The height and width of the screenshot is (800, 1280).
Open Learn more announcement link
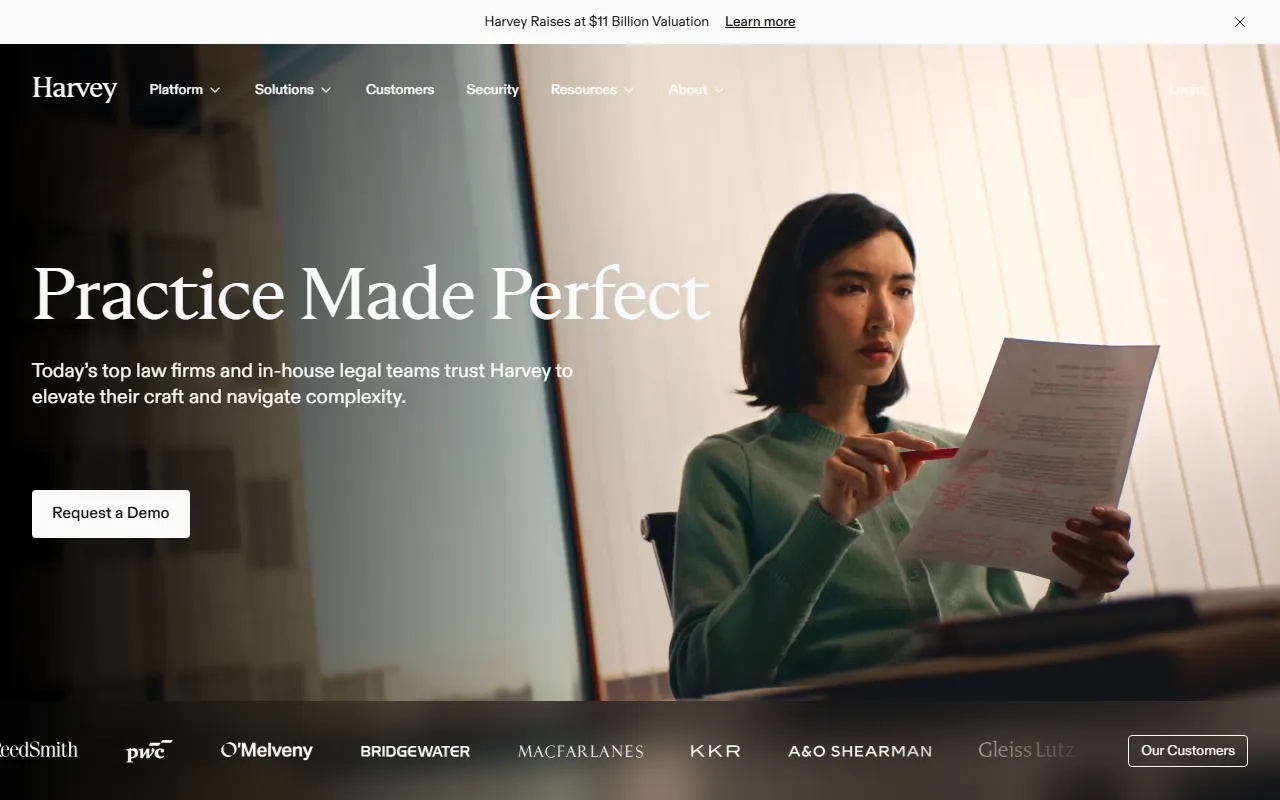point(760,22)
